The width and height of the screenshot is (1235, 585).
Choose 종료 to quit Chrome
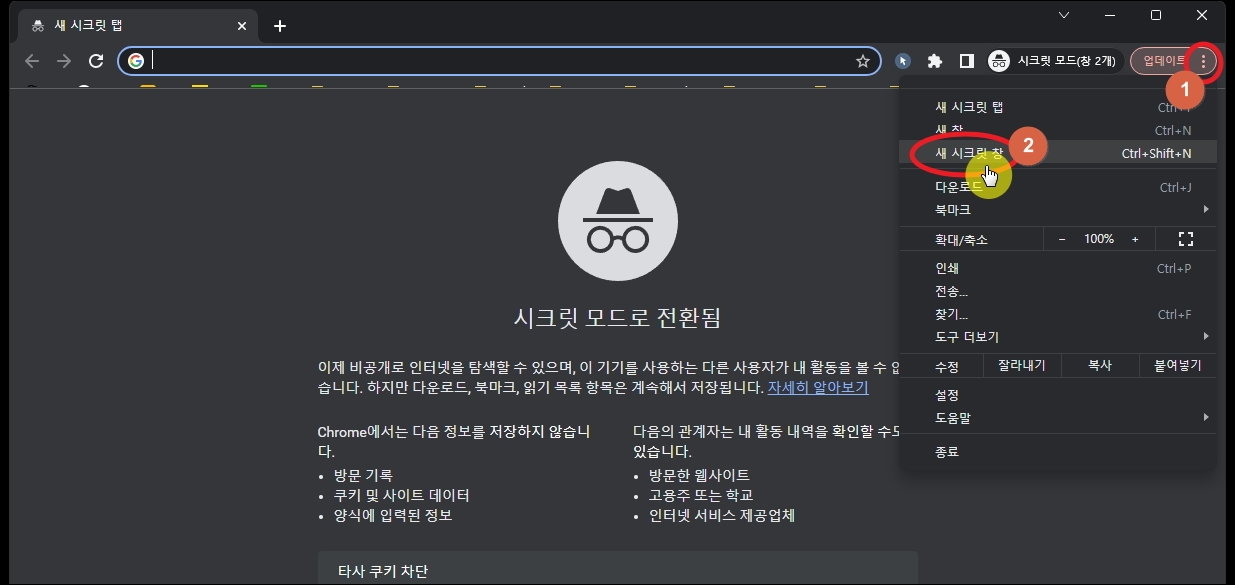[1058, 452]
